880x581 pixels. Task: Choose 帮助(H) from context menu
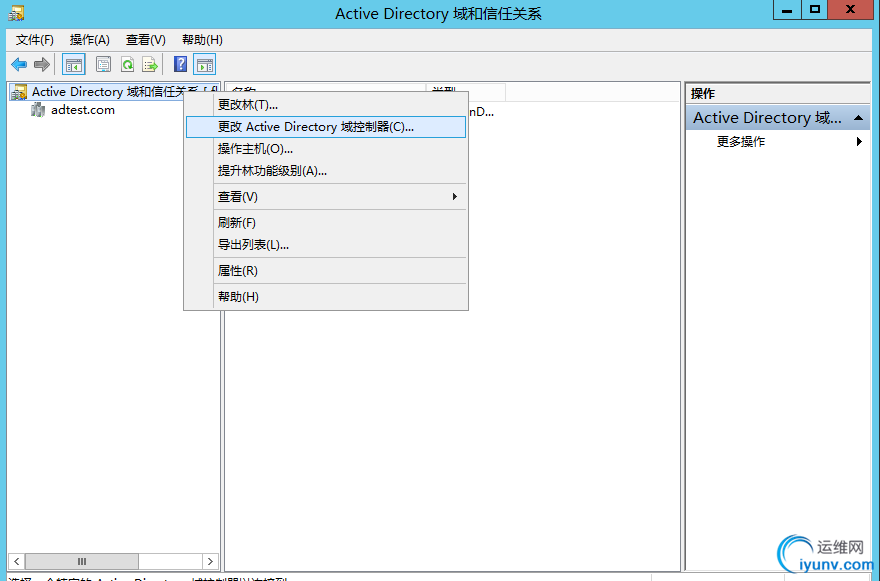[x=326, y=296]
